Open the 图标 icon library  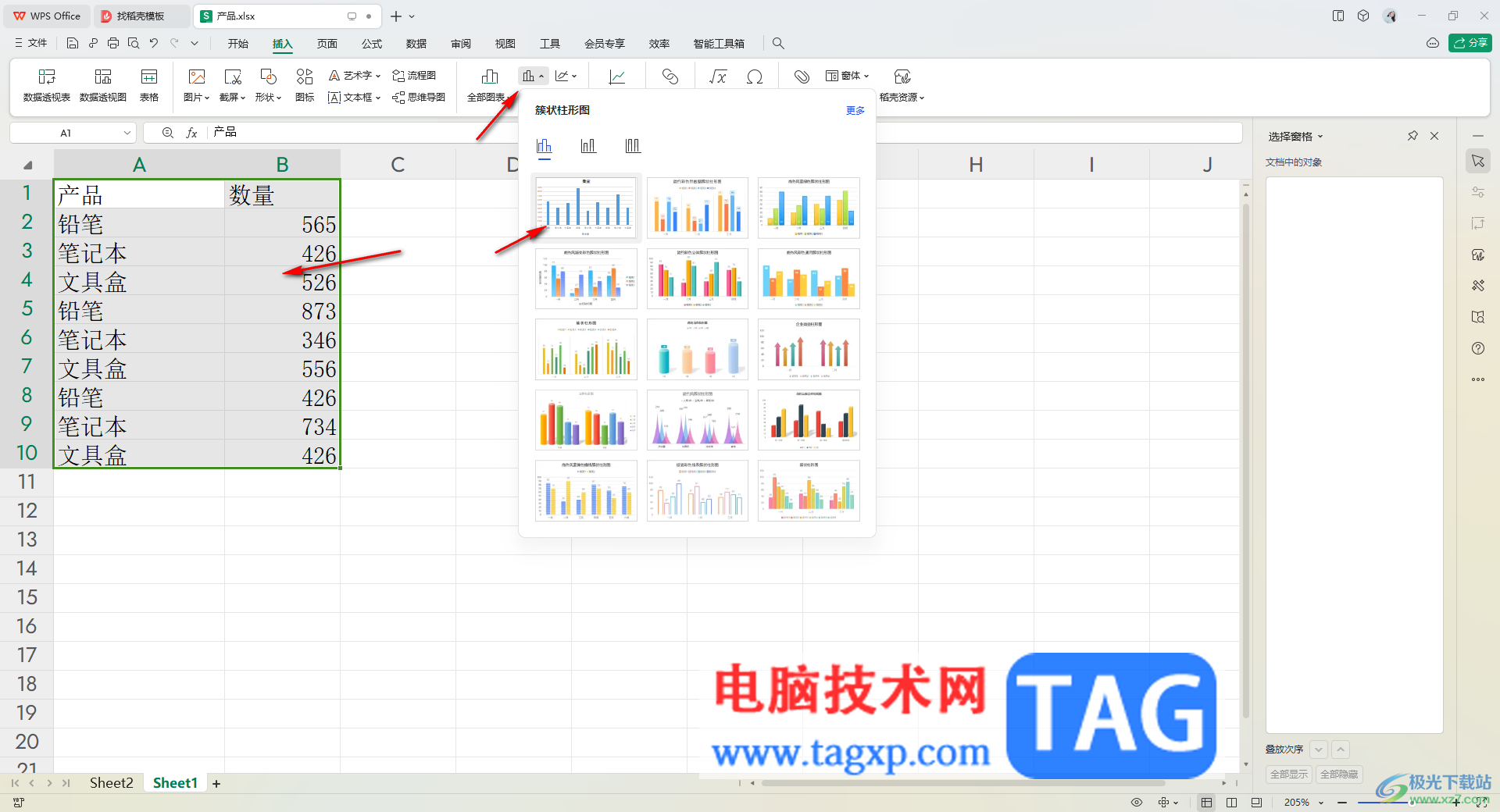click(305, 85)
